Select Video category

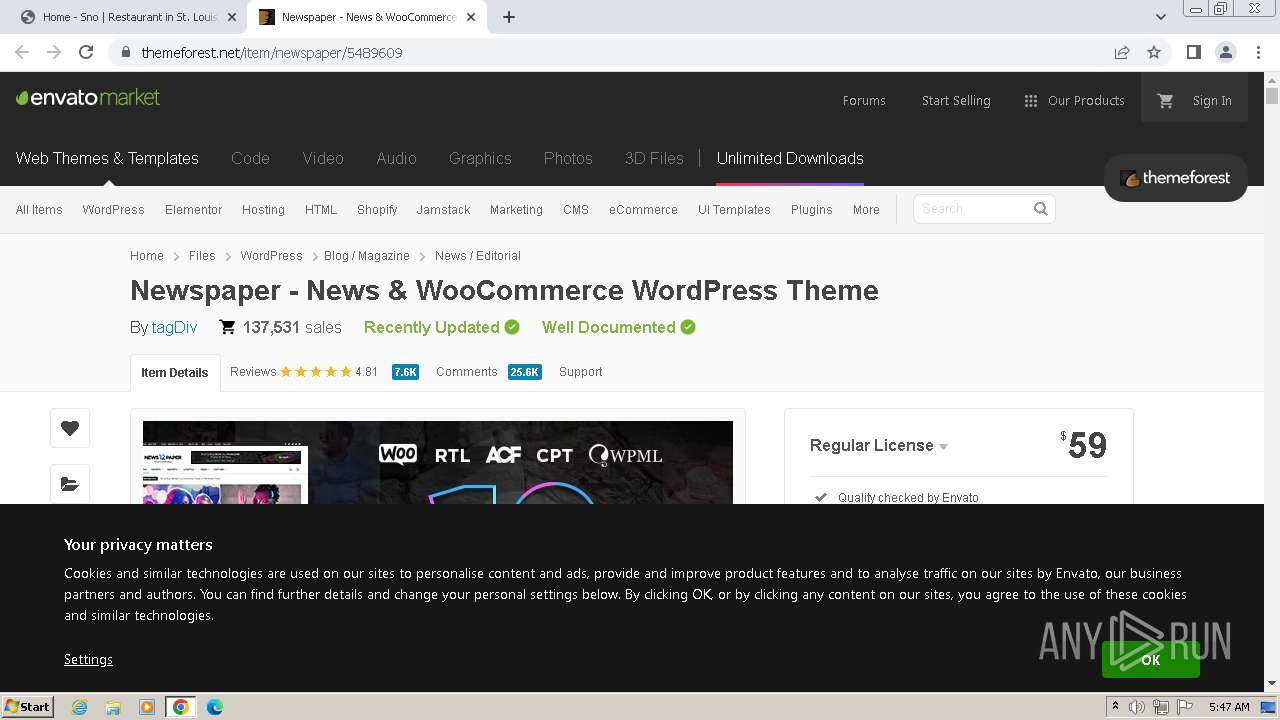(x=323, y=158)
